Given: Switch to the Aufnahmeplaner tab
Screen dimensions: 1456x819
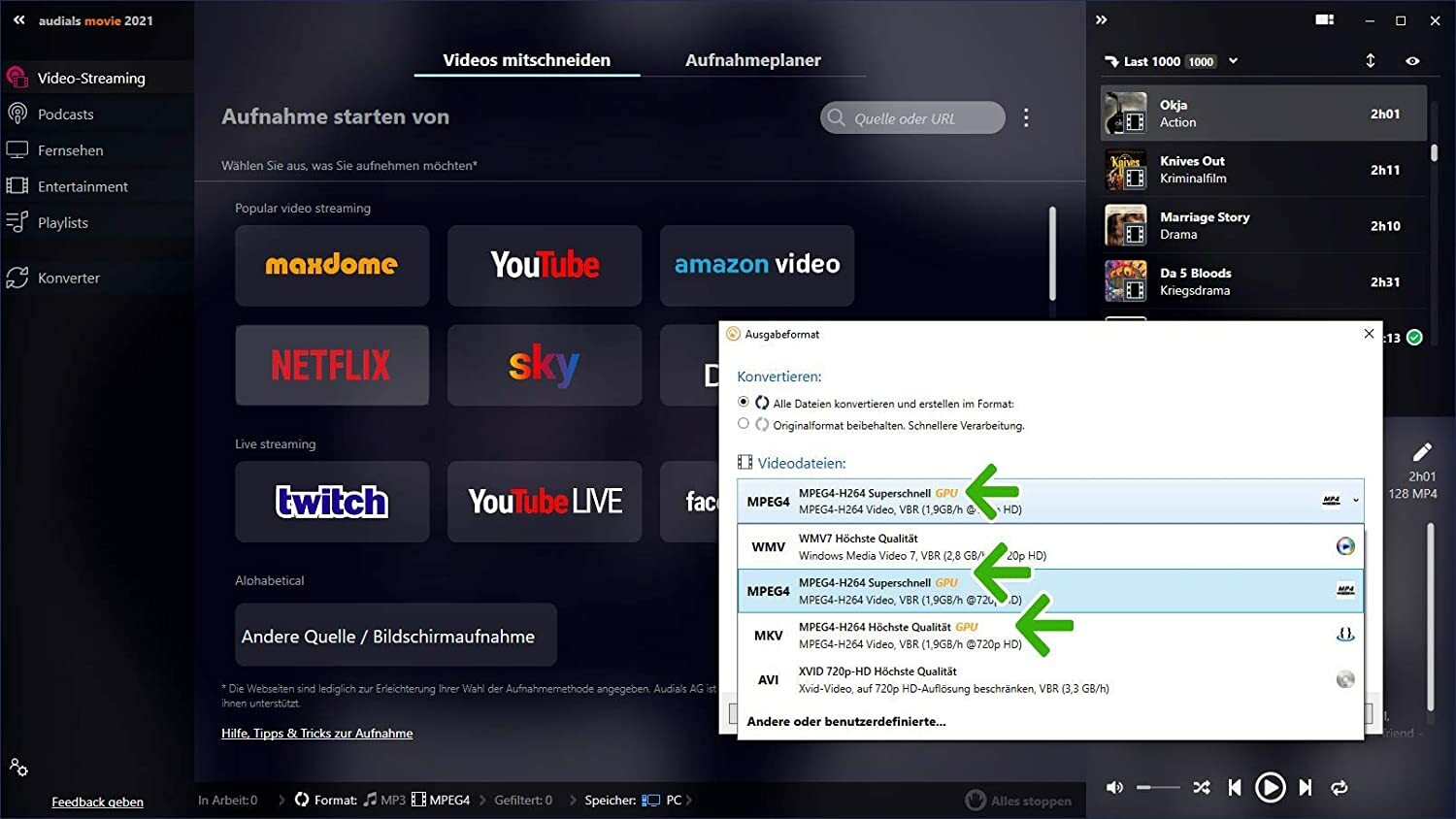Looking at the screenshot, I should [753, 59].
